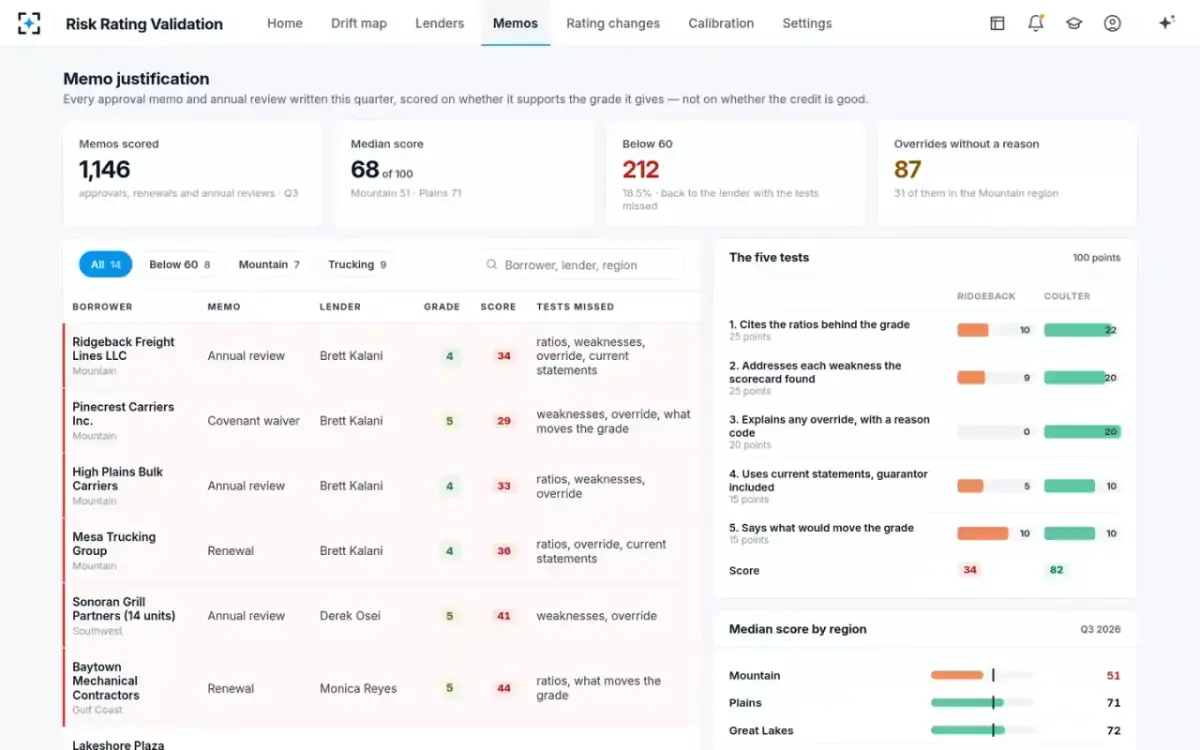Sort by the LENDER column header
Screen dimensions: 1200x750
[340, 307]
